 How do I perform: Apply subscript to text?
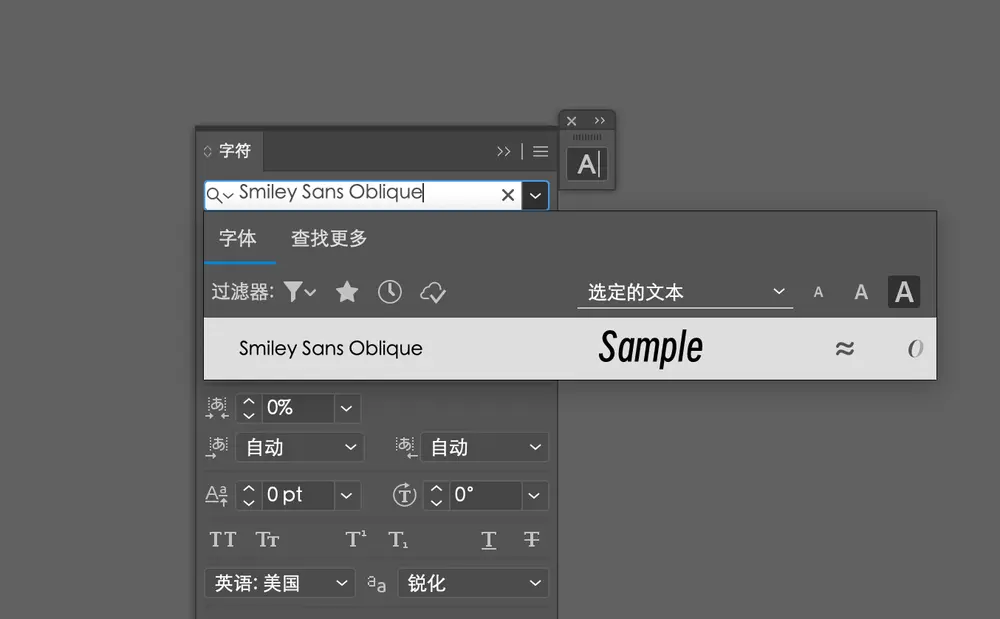point(399,539)
